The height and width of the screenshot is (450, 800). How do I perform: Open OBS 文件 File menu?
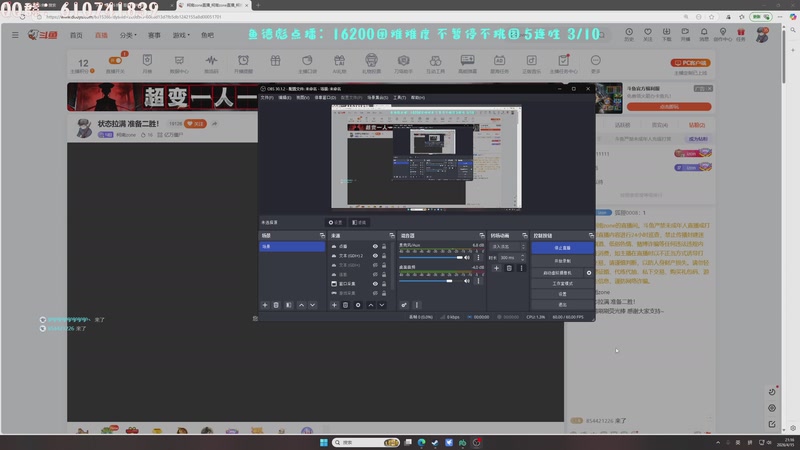[x=267, y=97]
